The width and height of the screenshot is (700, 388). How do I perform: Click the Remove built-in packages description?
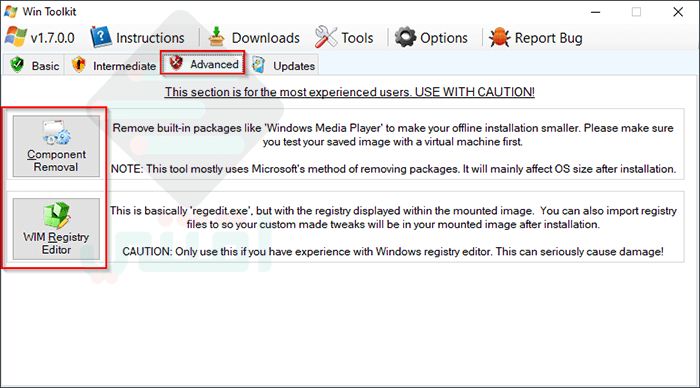[392, 135]
